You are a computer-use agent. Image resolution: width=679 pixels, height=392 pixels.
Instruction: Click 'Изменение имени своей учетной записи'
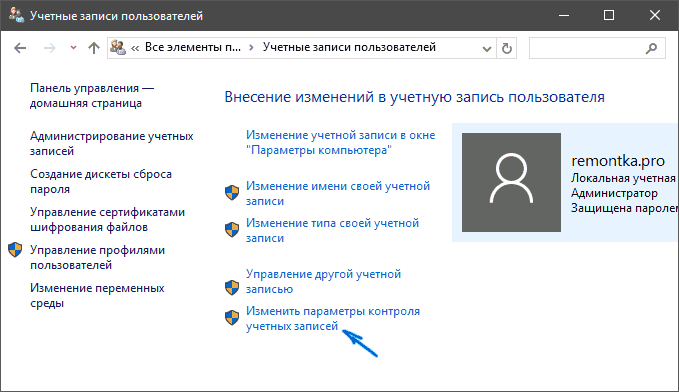pyautogui.click(x=338, y=194)
